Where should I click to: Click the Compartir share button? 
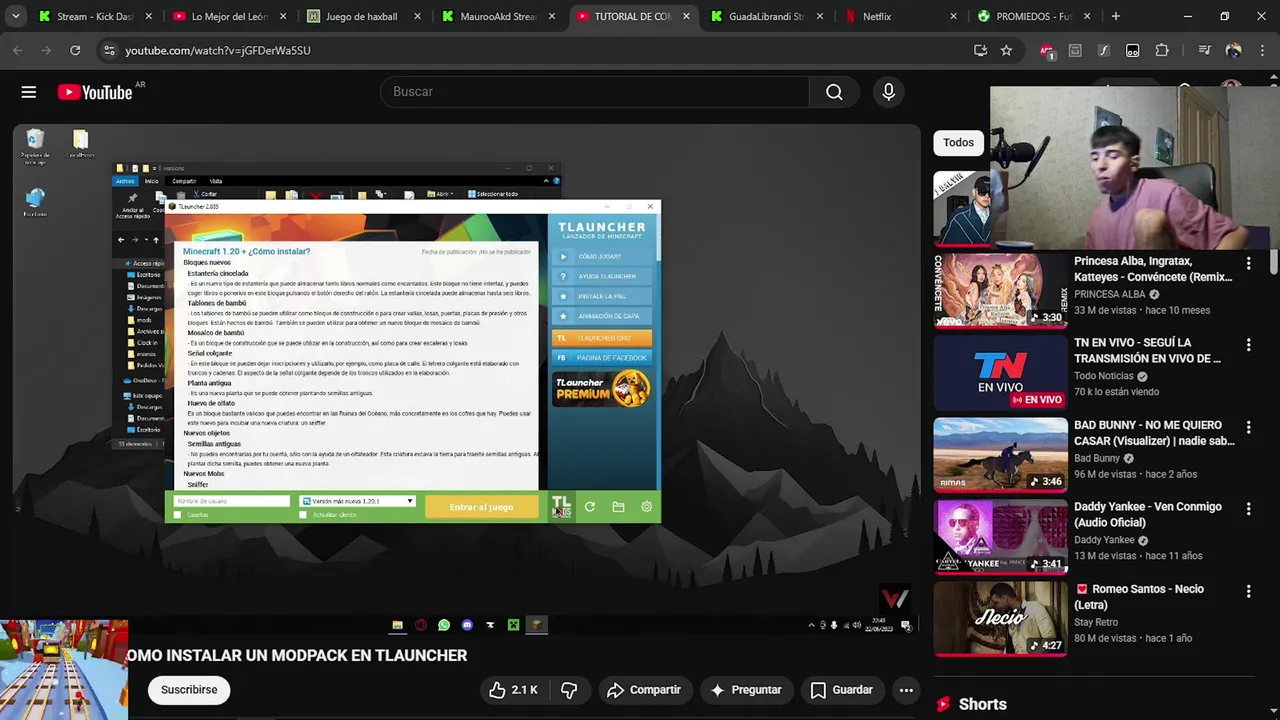point(644,690)
